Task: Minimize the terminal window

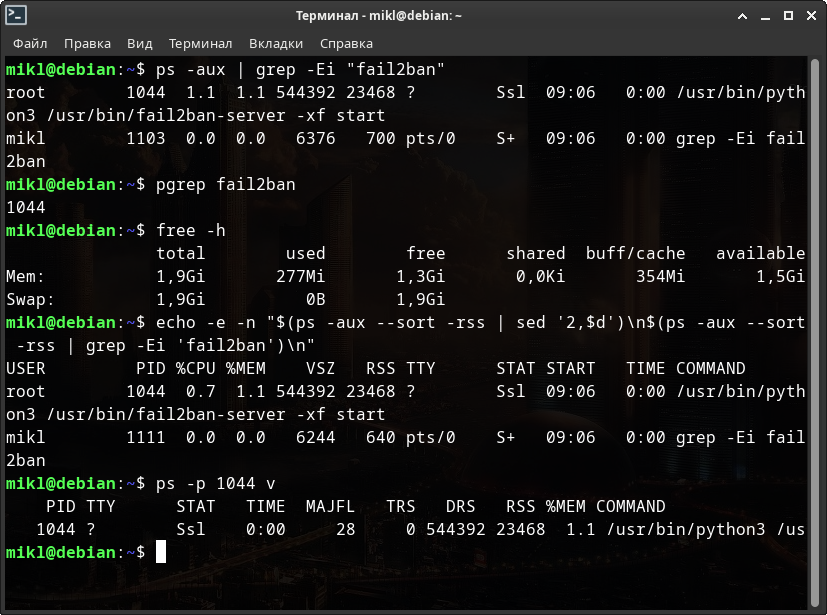Action: (x=764, y=16)
